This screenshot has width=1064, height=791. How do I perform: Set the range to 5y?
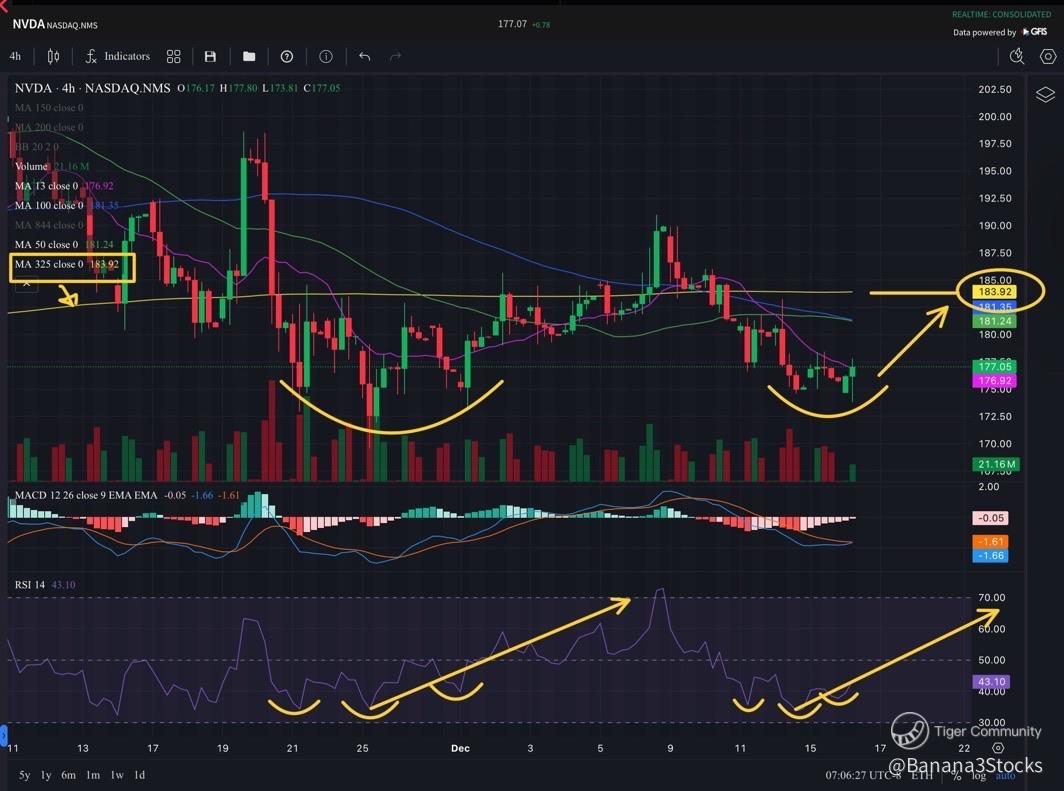(x=24, y=775)
